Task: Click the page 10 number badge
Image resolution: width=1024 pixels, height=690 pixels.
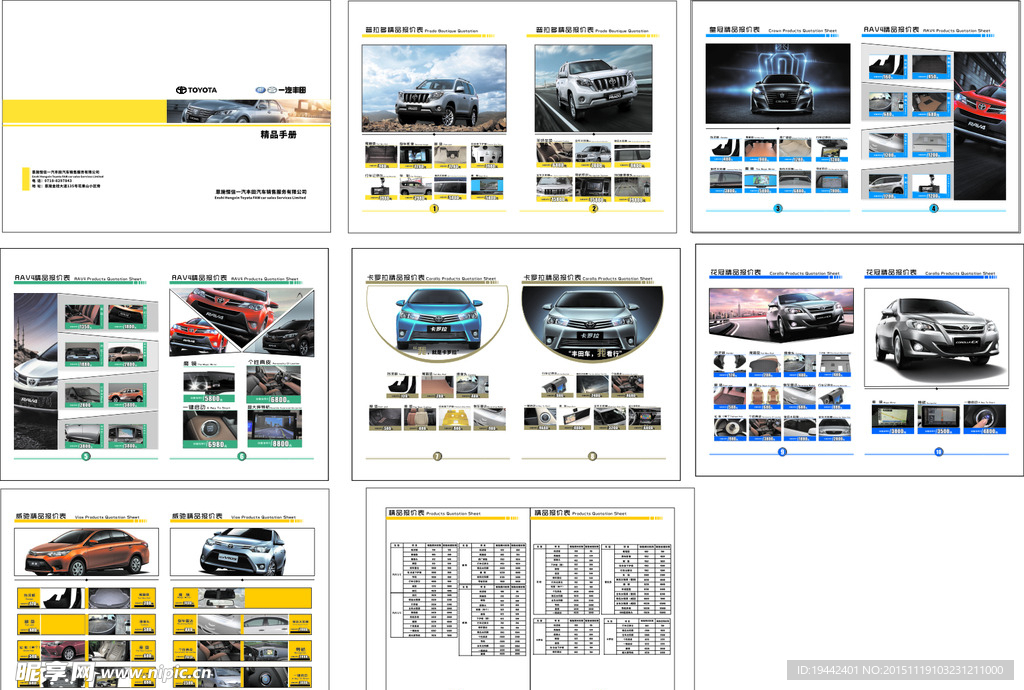Action: point(938,452)
